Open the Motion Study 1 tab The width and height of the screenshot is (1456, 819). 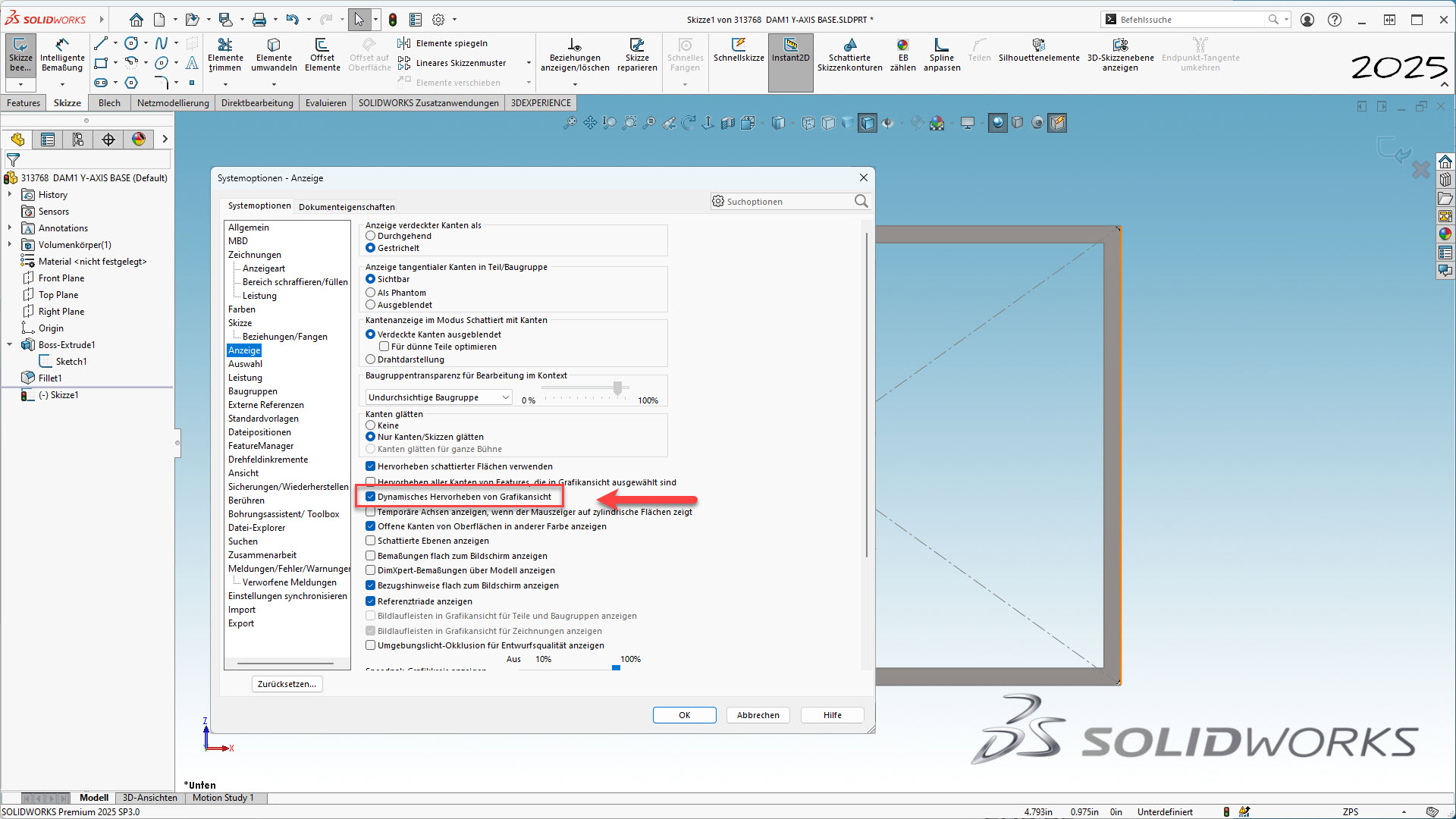223,798
